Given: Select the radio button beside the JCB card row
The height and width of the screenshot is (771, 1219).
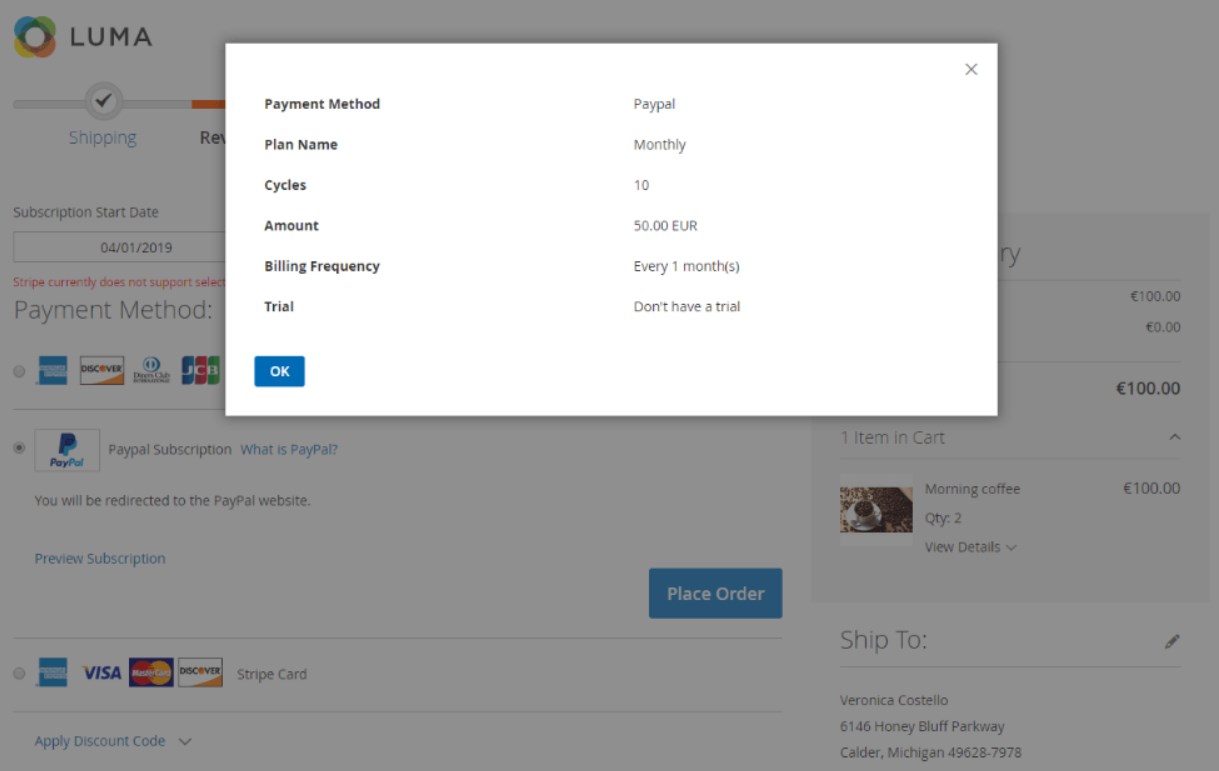Looking at the screenshot, I should (x=20, y=372).
